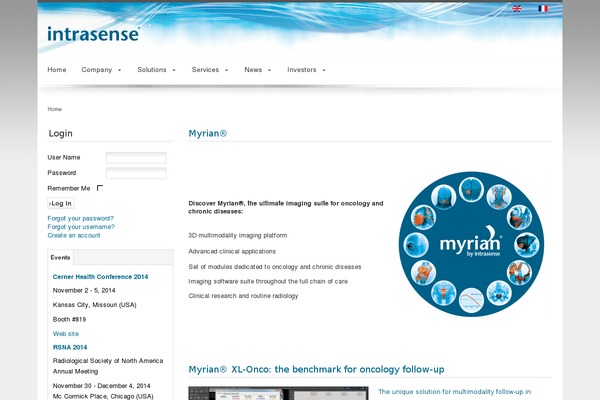Image resolution: width=600 pixels, height=400 pixels.
Task: Click the Home breadcrumb
Action: point(55,109)
